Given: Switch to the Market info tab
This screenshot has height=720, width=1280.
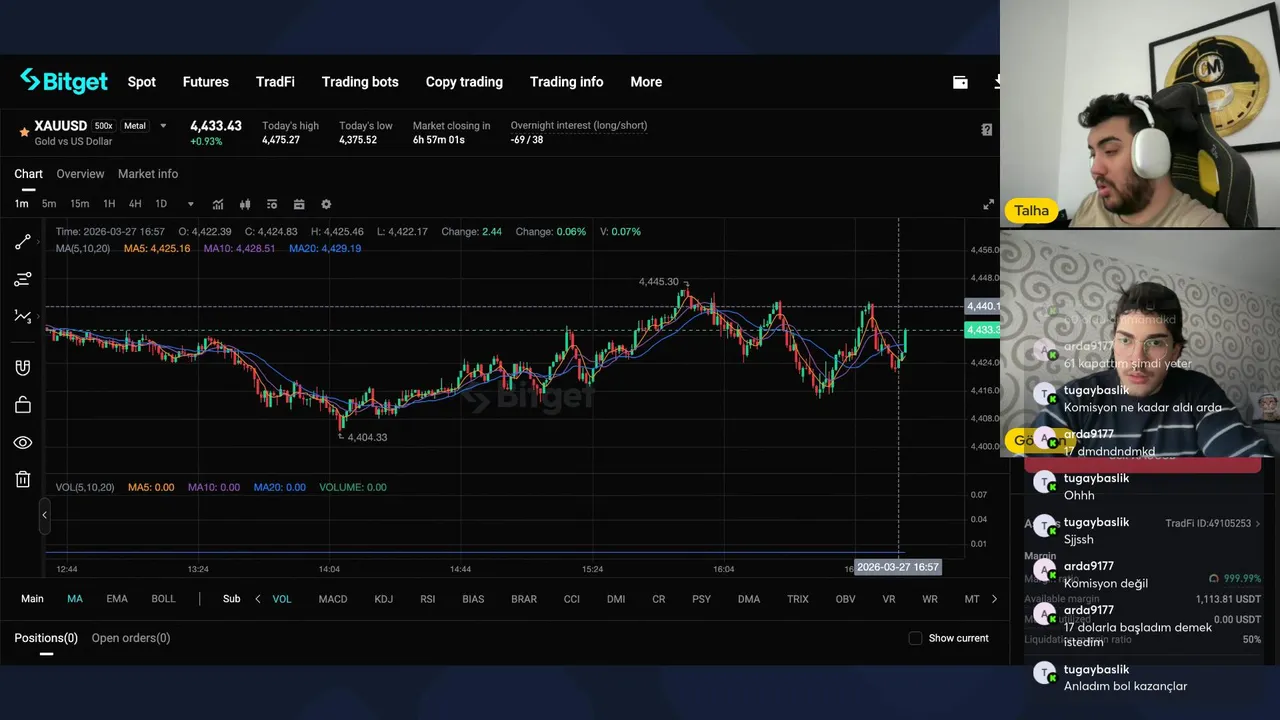Looking at the screenshot, I should [148, 174].
